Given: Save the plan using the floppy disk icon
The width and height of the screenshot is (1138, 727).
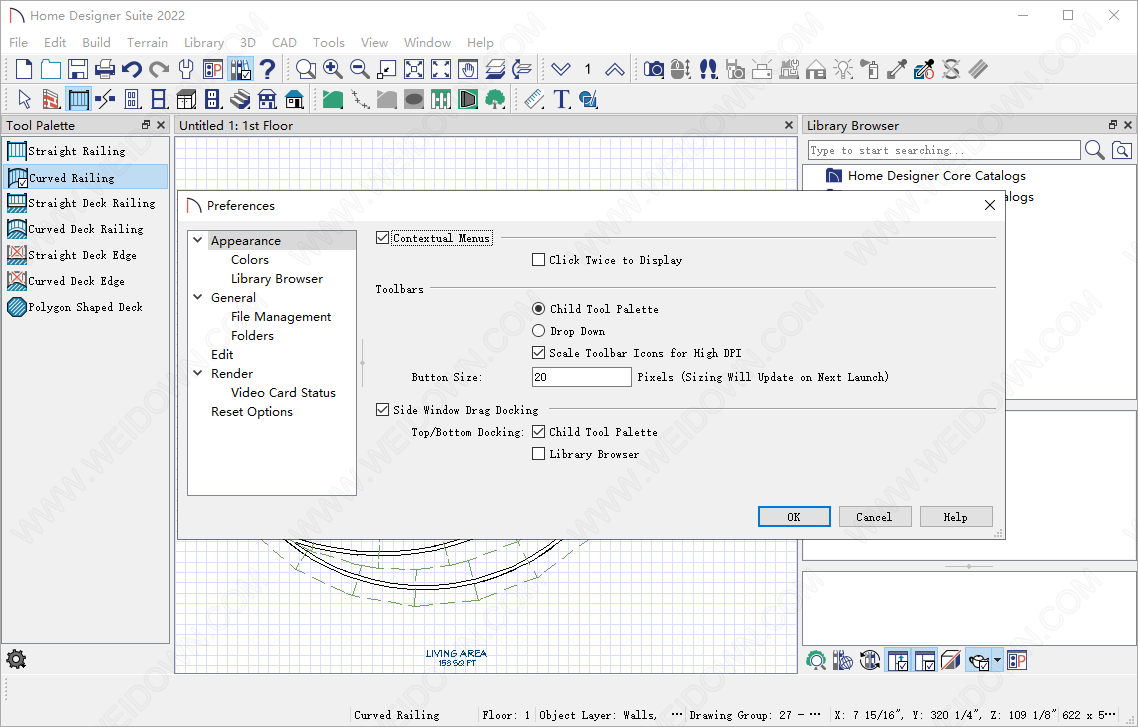Looking at the screenshot, I should (78, 70).
